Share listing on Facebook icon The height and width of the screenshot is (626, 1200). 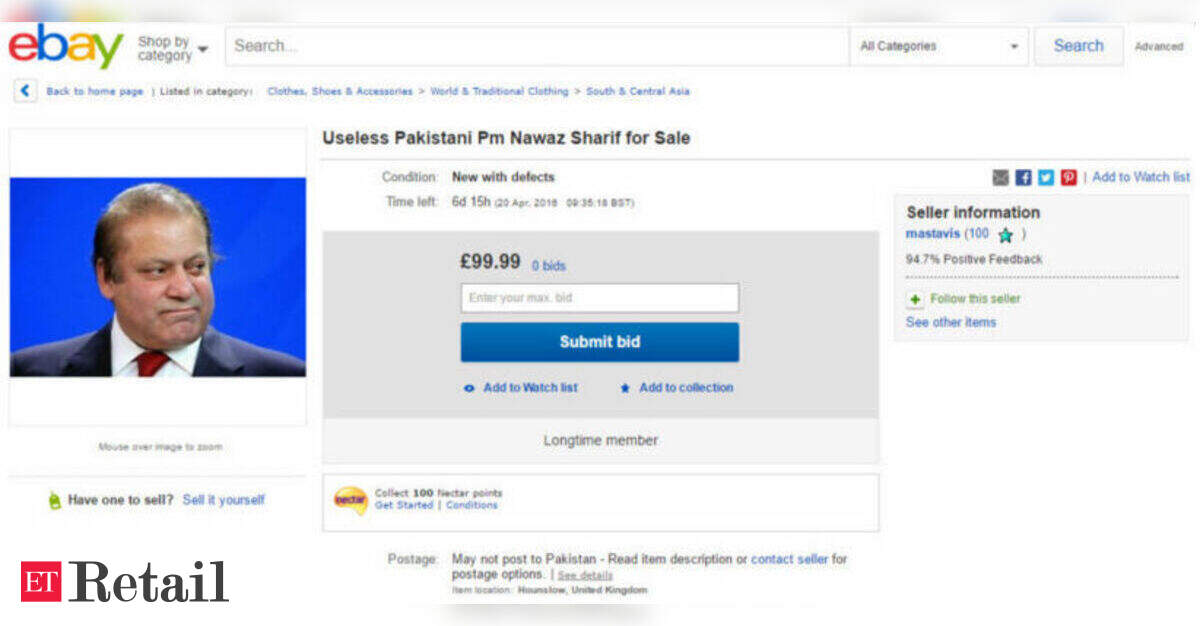click(1023, 177)
